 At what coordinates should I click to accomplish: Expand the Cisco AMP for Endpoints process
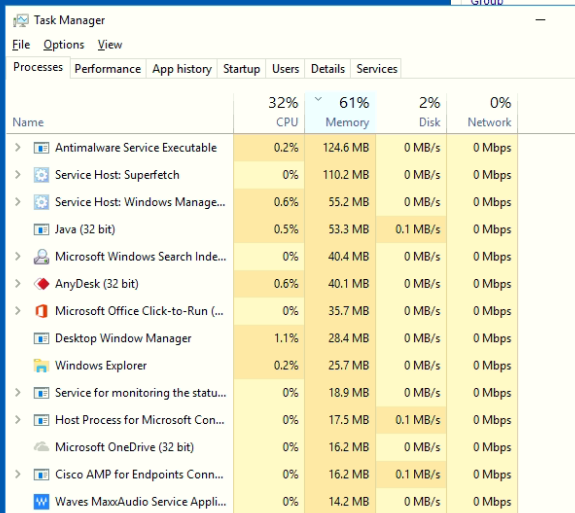point(18,474)
